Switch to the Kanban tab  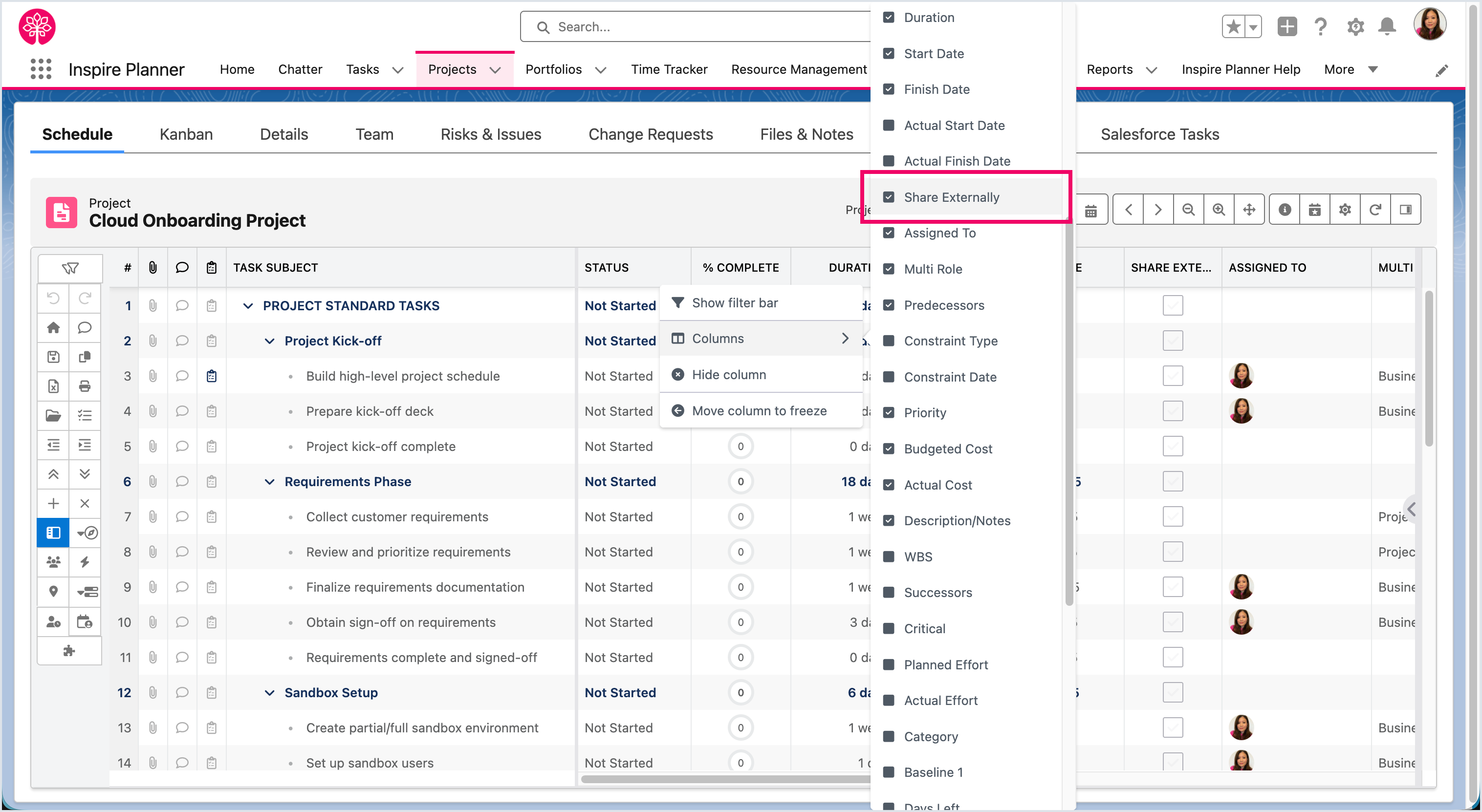pos(186,134)
